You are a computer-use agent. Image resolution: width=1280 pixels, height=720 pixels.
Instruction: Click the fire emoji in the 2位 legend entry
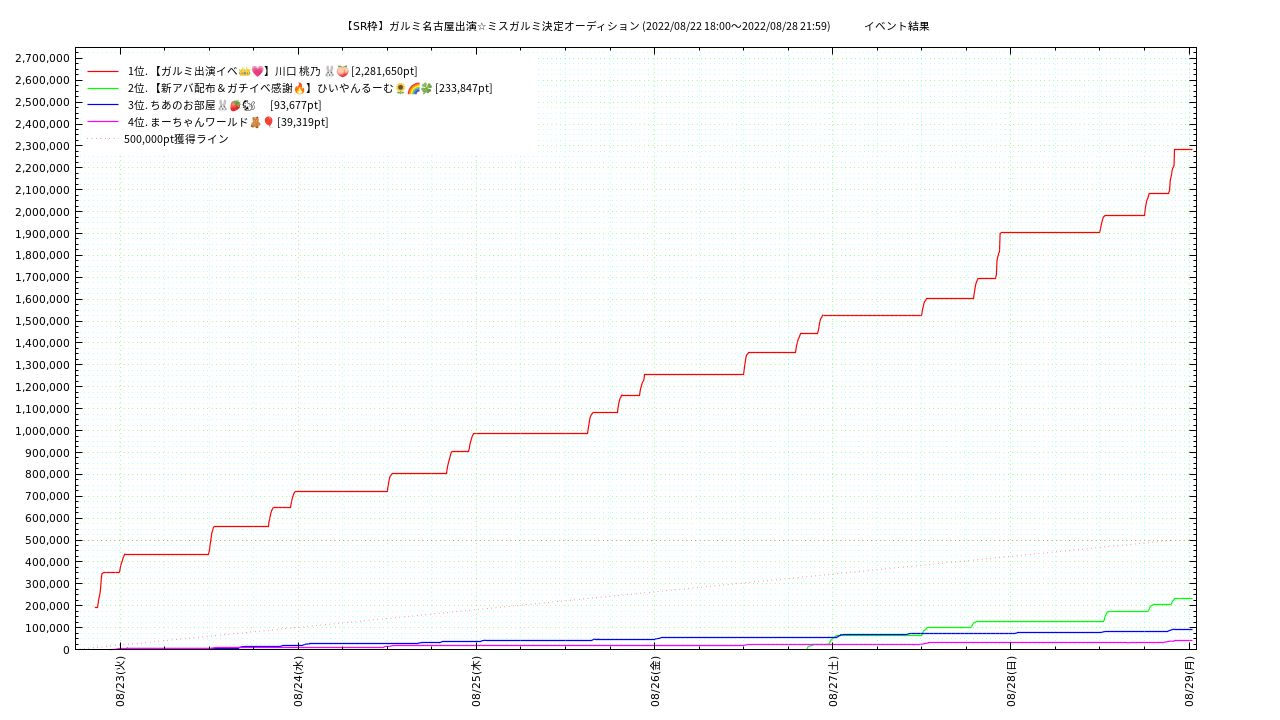click(299, 88)
